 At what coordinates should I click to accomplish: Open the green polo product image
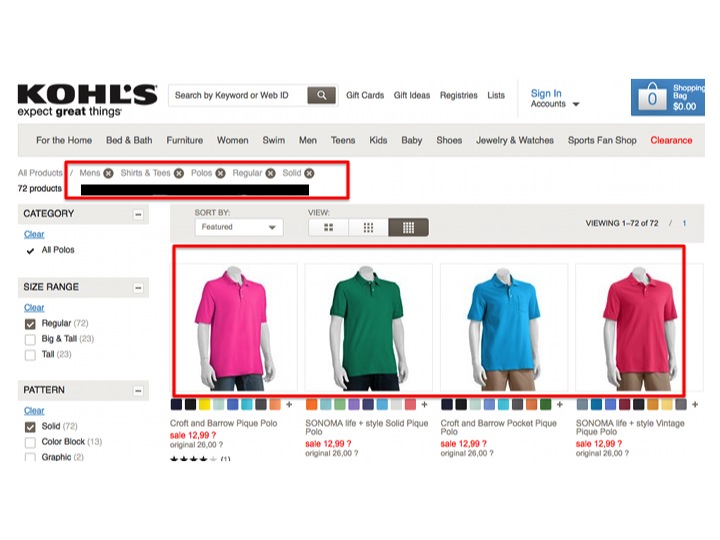pos(369,328)
